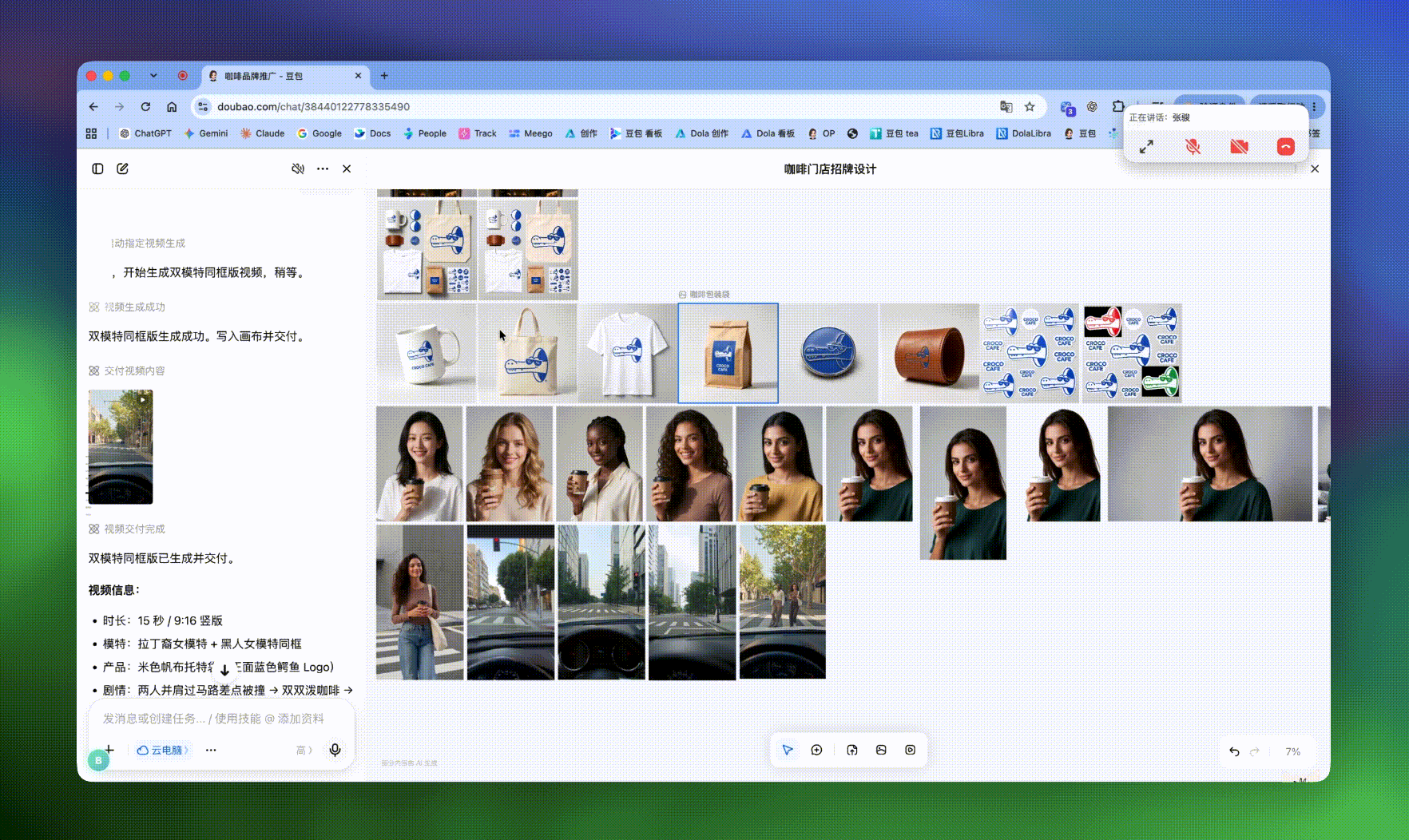Click the 7% zoom level control

coord(1292,751)
